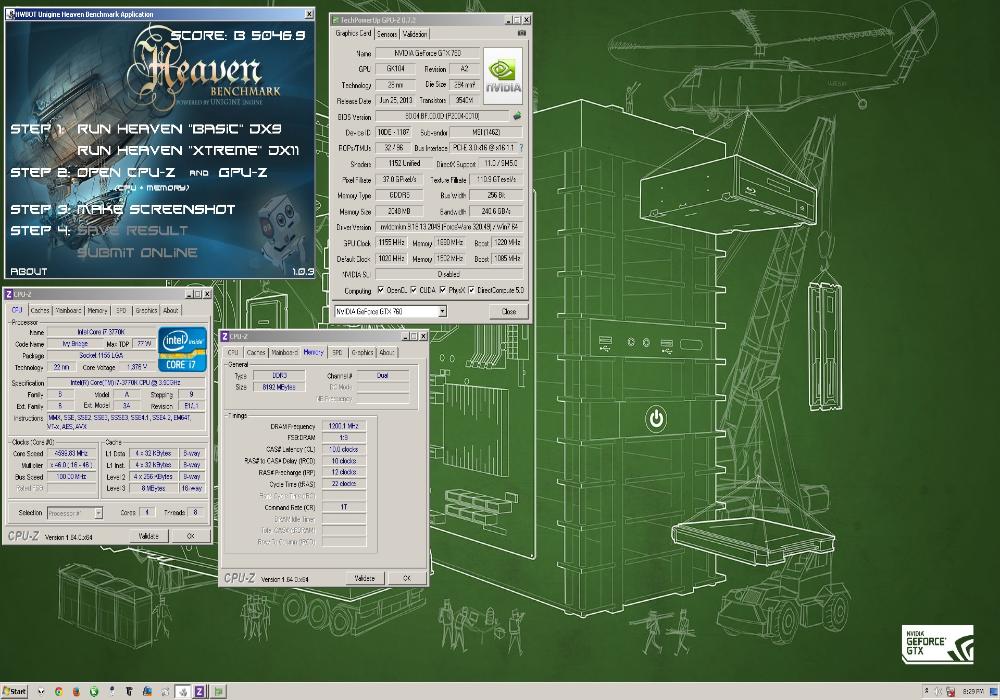1000x700 pixels.
Task: Click the green GPU-Z taskbar button
Action: (x=219, y=692)
